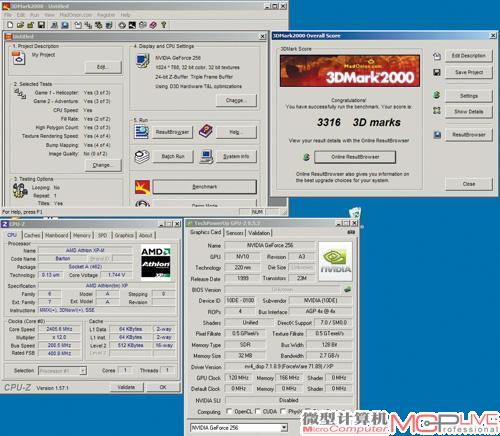Open the Register menu in 3DMark2000
This screenshot has height=436, width=500.
point(106,15)
